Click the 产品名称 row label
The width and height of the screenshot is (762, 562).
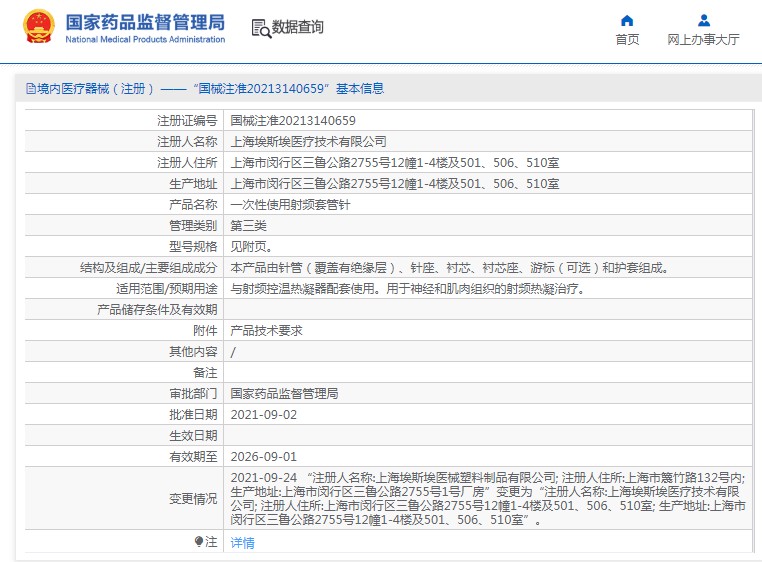[193, 205]
